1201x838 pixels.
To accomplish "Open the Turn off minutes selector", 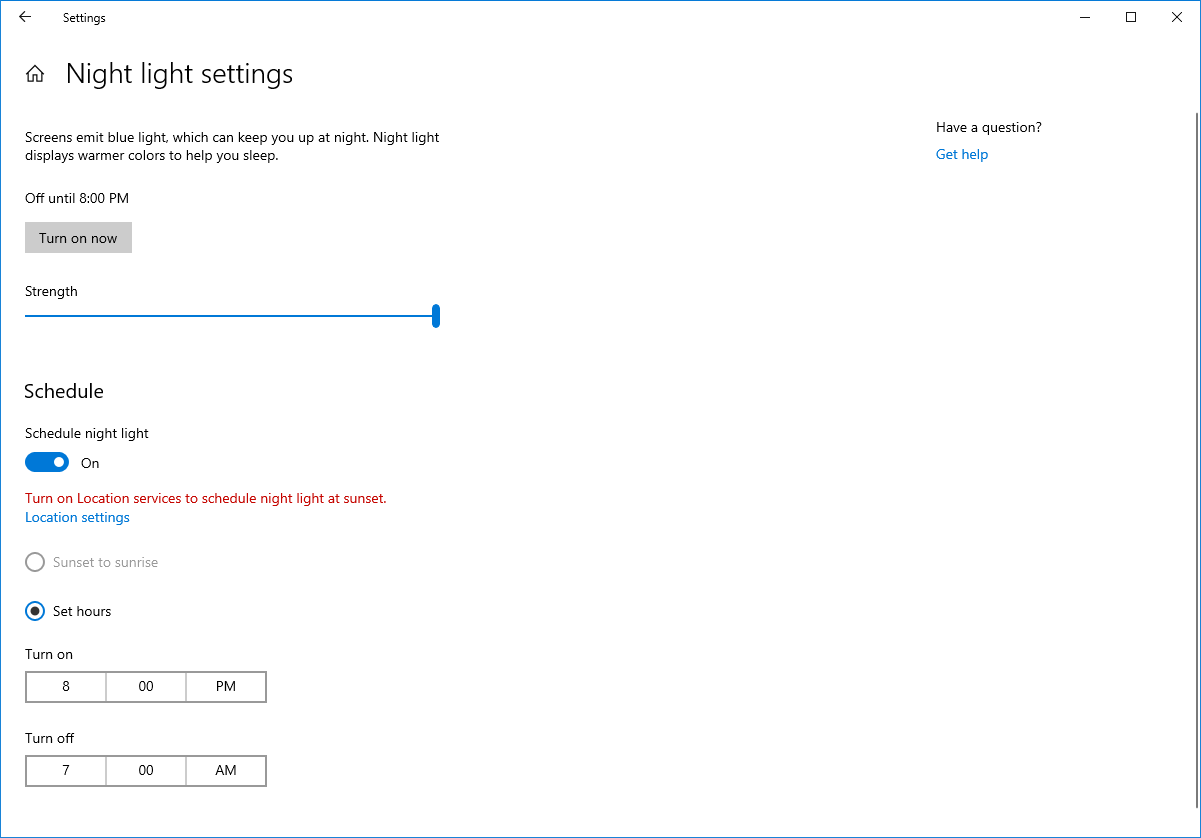I will (x=145, y=770).
